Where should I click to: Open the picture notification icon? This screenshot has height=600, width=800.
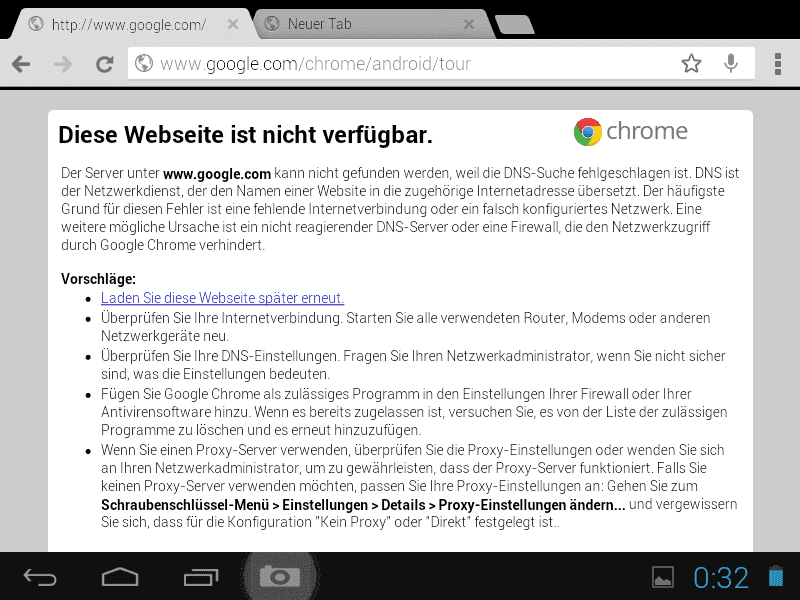(x=663, y=578)
